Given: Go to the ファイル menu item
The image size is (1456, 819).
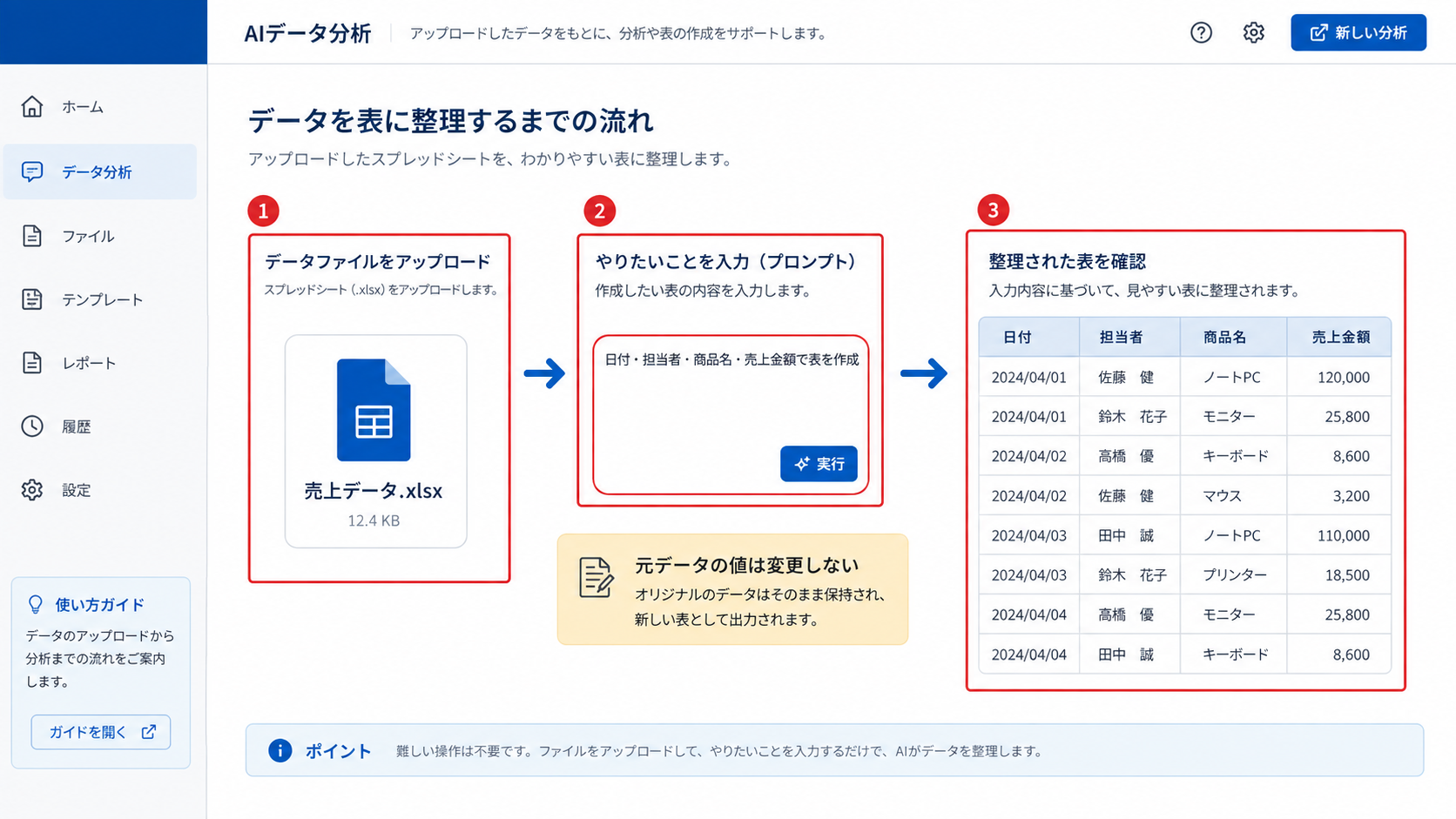Looking at the screenshot, I should [x=100, y=236].
